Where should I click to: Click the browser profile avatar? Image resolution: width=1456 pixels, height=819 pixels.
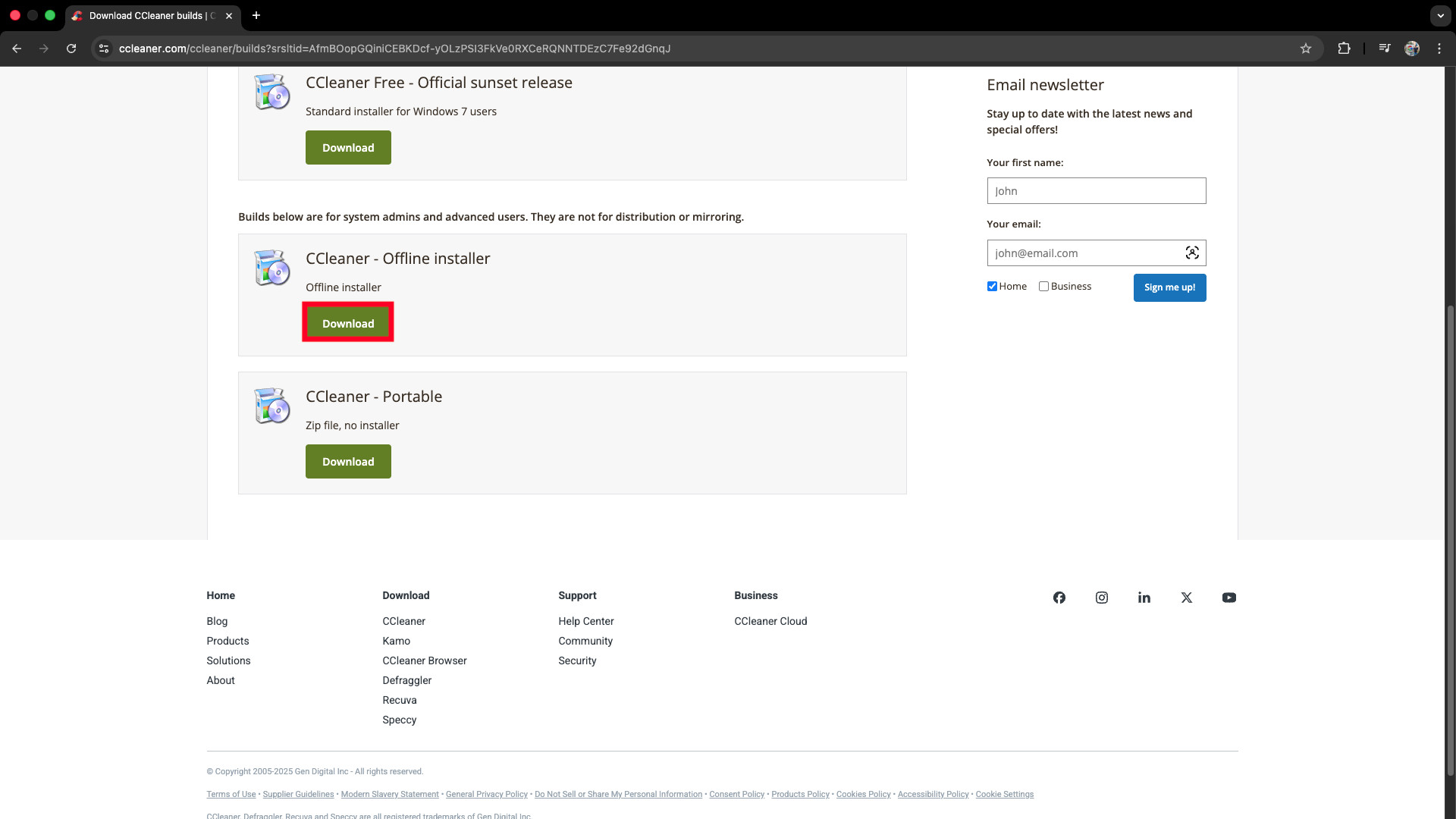click(1413, 48)
